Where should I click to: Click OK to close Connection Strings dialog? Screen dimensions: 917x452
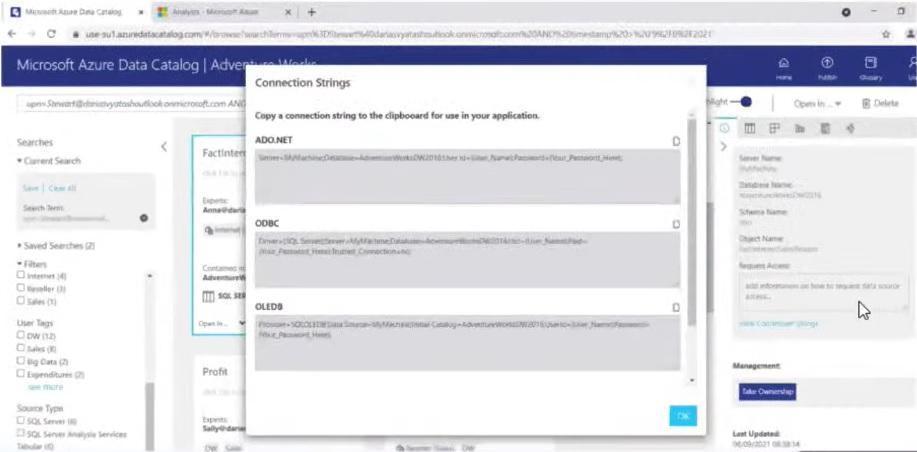click(x=683, y=416)
